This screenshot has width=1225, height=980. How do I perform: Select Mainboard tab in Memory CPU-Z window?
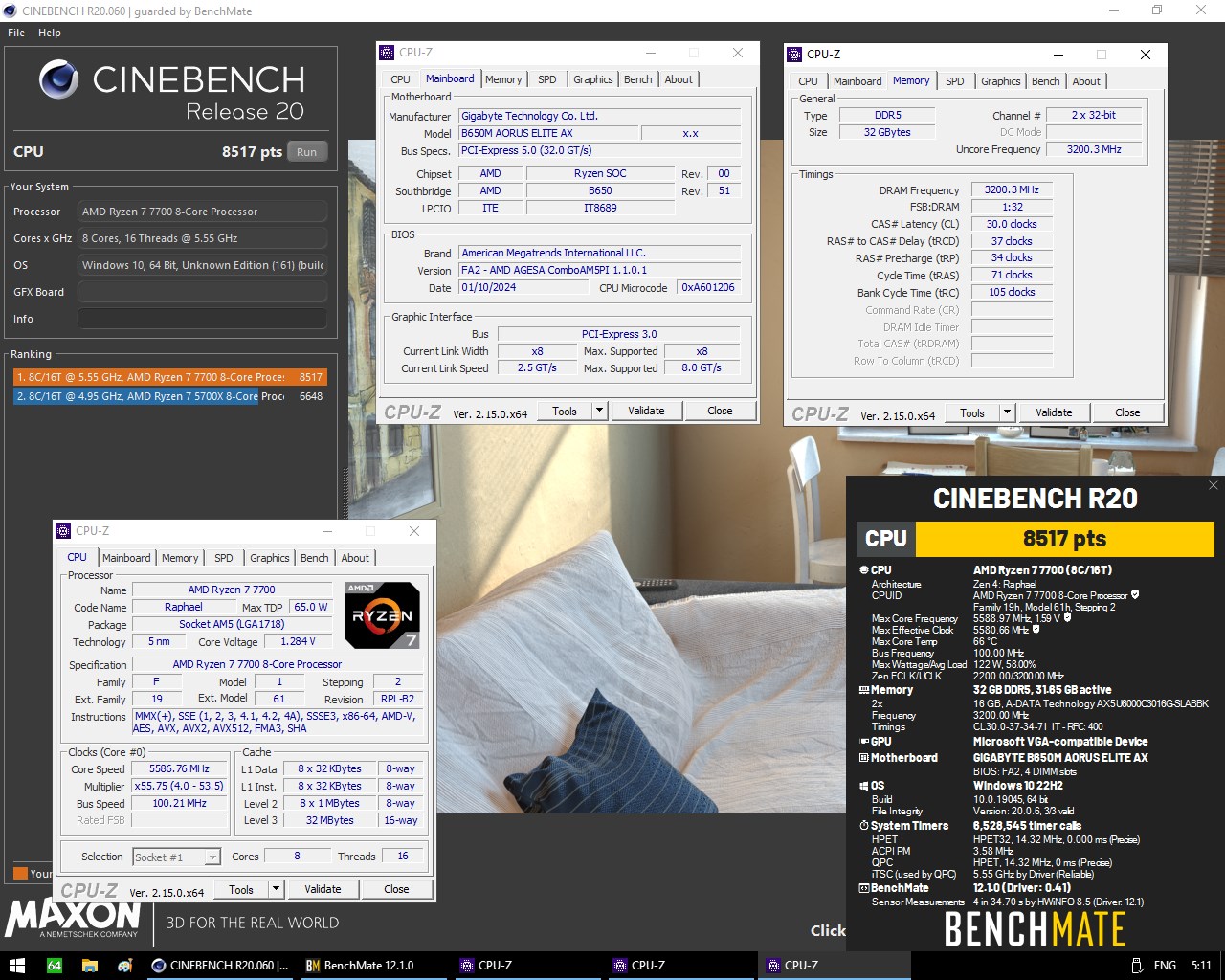coord(857,81)
